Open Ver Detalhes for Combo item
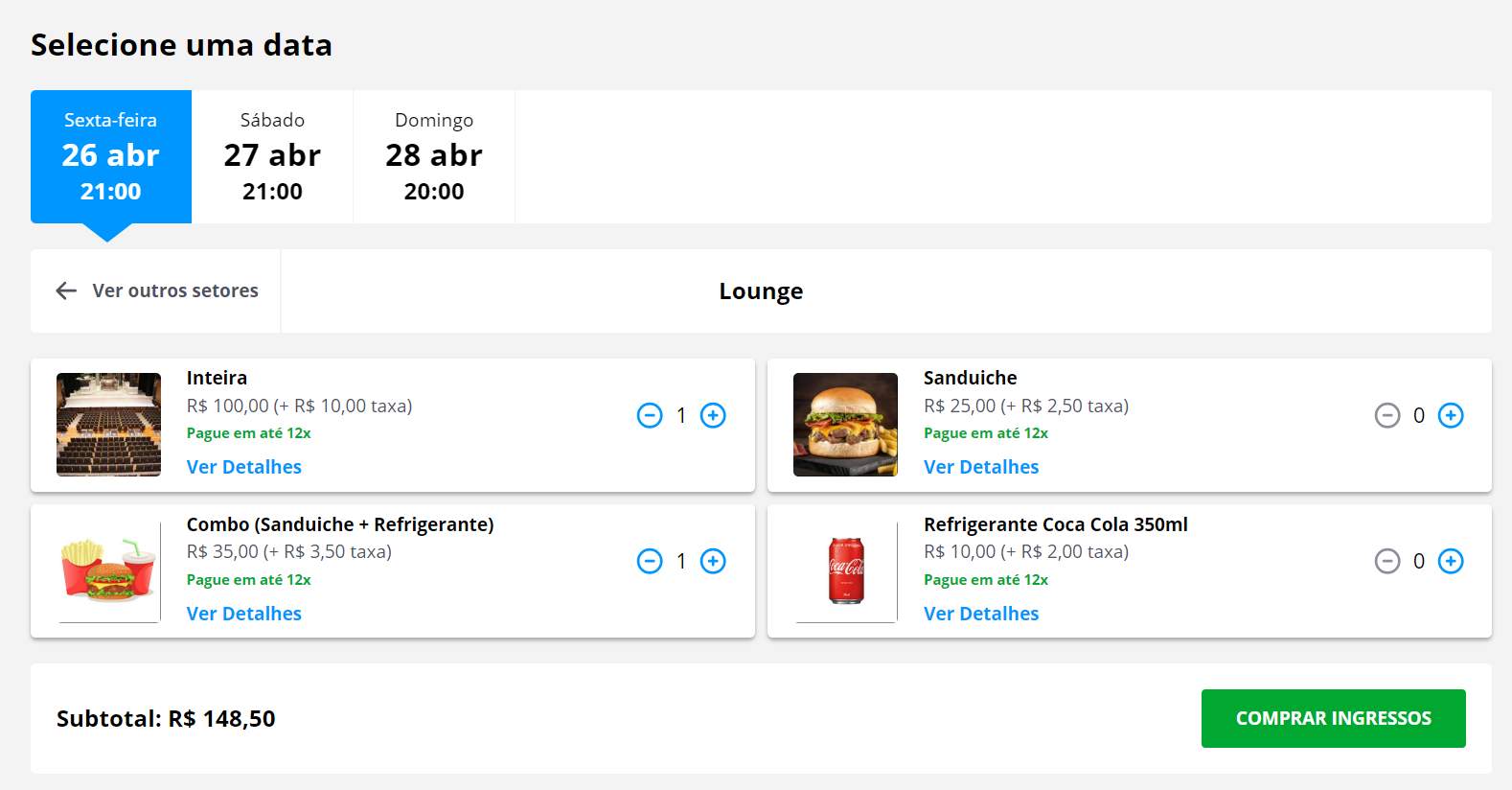The height and width of the screenshot is (790, 1512). [x=244, y=614]
